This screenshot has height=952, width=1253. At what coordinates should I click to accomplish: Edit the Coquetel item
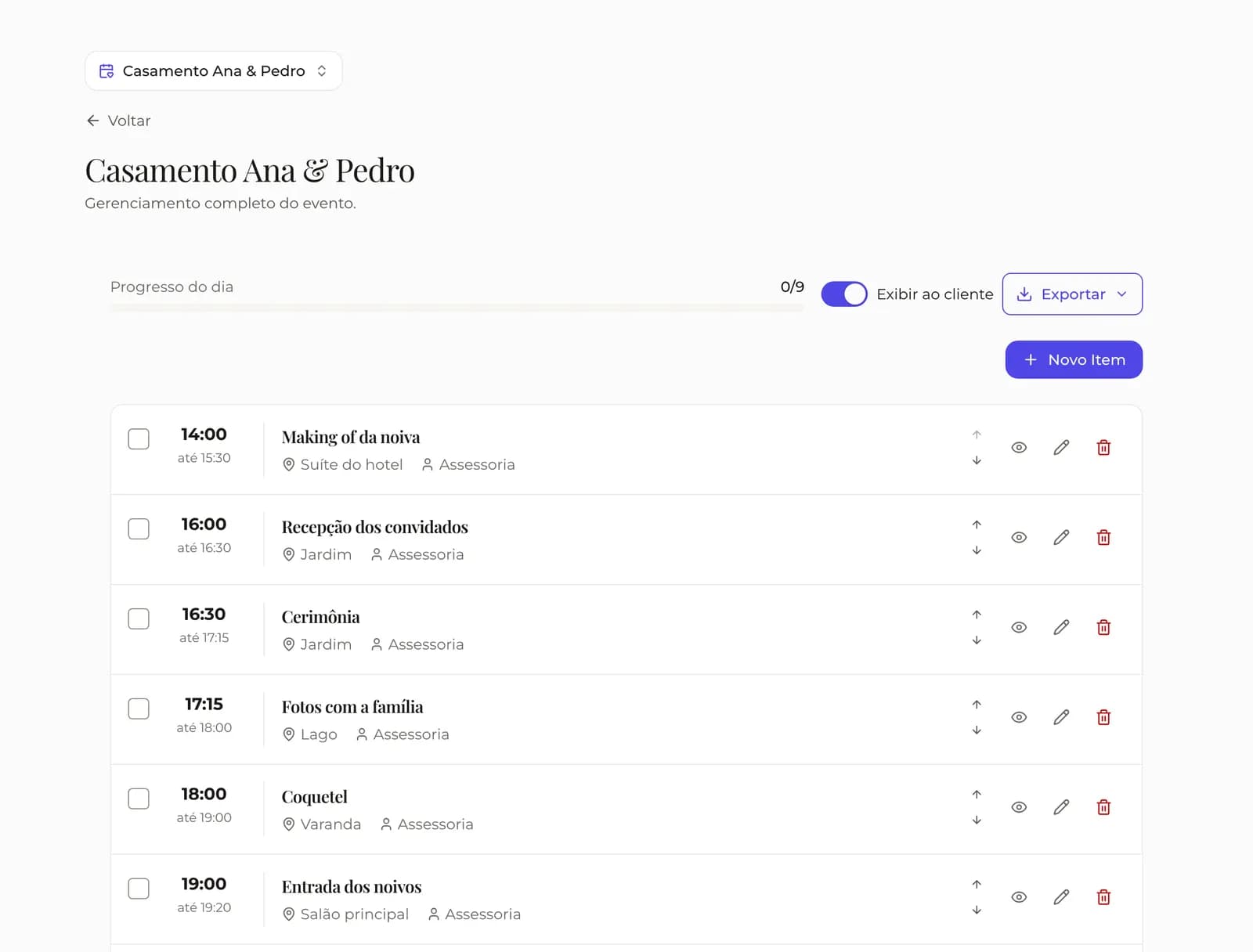pyautogui.click(x=1061, y=808)
